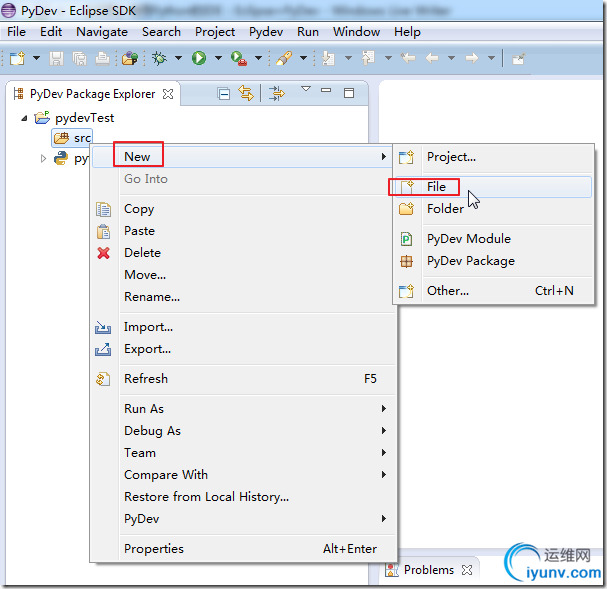Open the Navigate menu

102,32
